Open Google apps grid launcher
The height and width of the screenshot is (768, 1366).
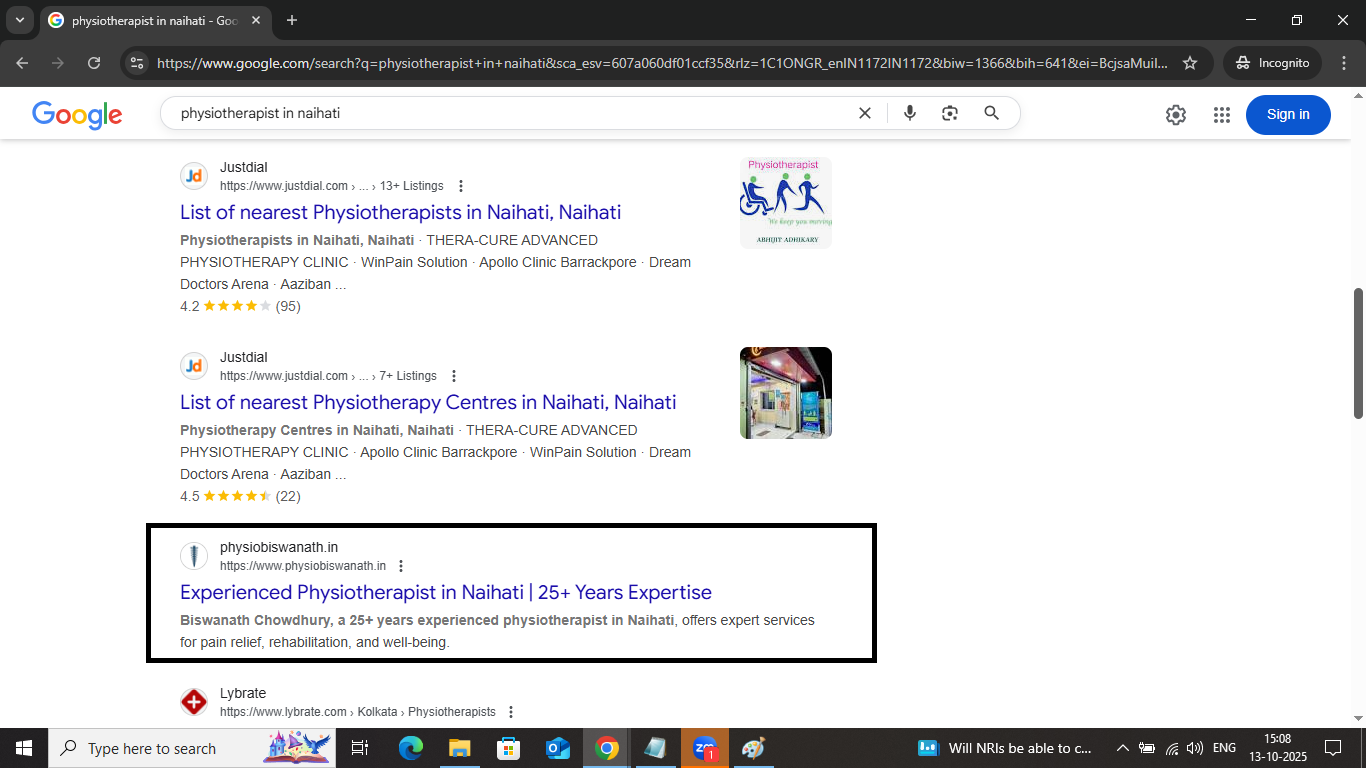pyautogui.click(x=1221, y=114)
